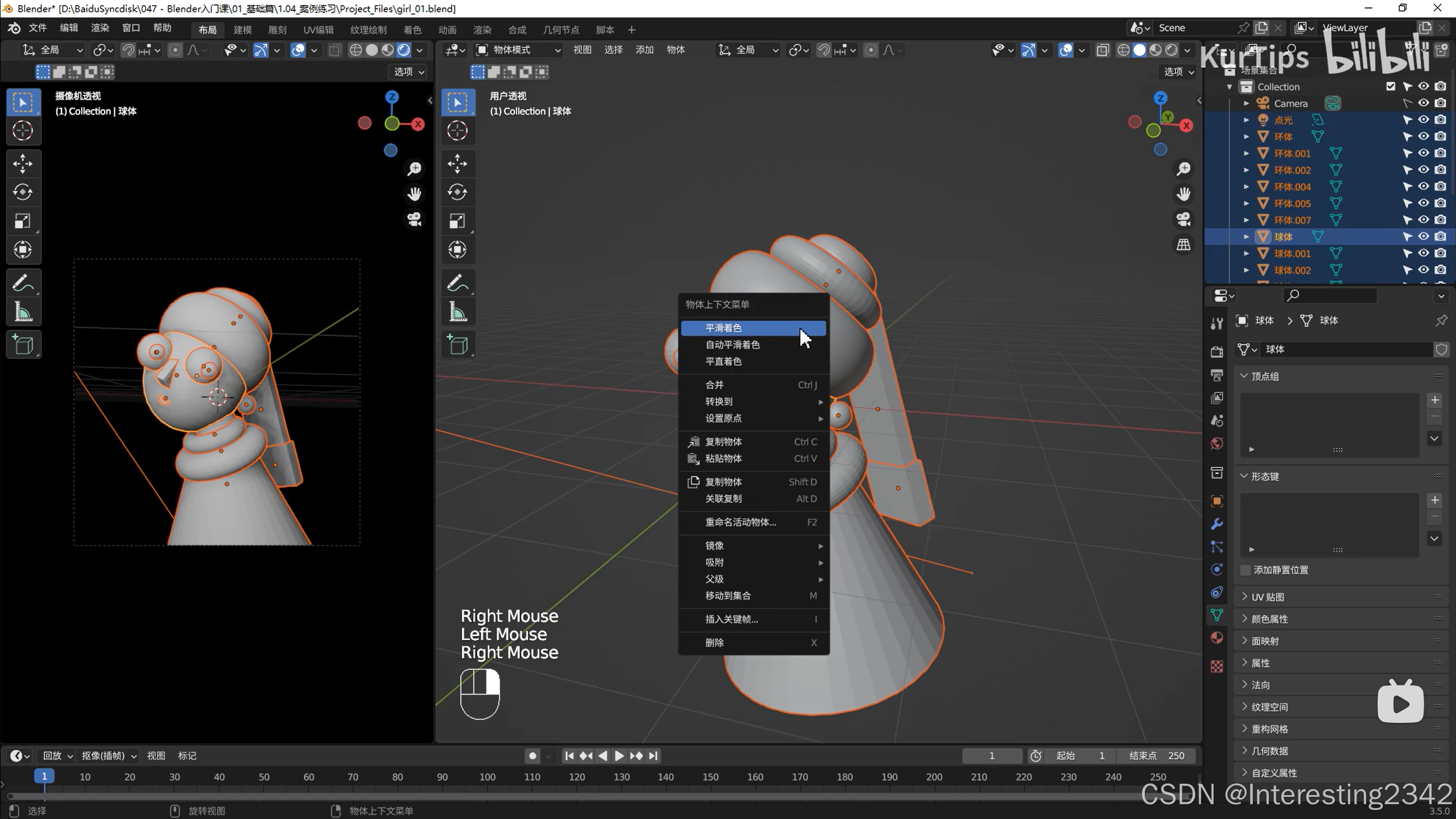The image size is (1456, 819).
Task: Click the add vertex group plus button
Action: point(1434,400)
